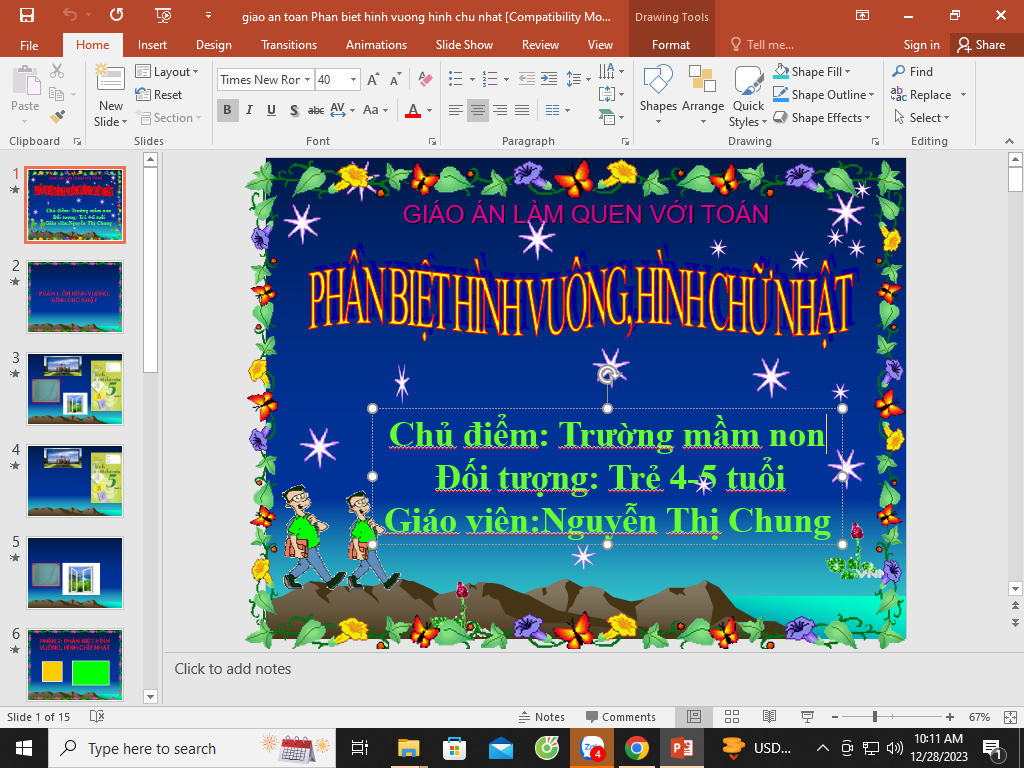Click the Reset slide button
The width and height of the screenshot is (1024, 768).
[159, 95]
